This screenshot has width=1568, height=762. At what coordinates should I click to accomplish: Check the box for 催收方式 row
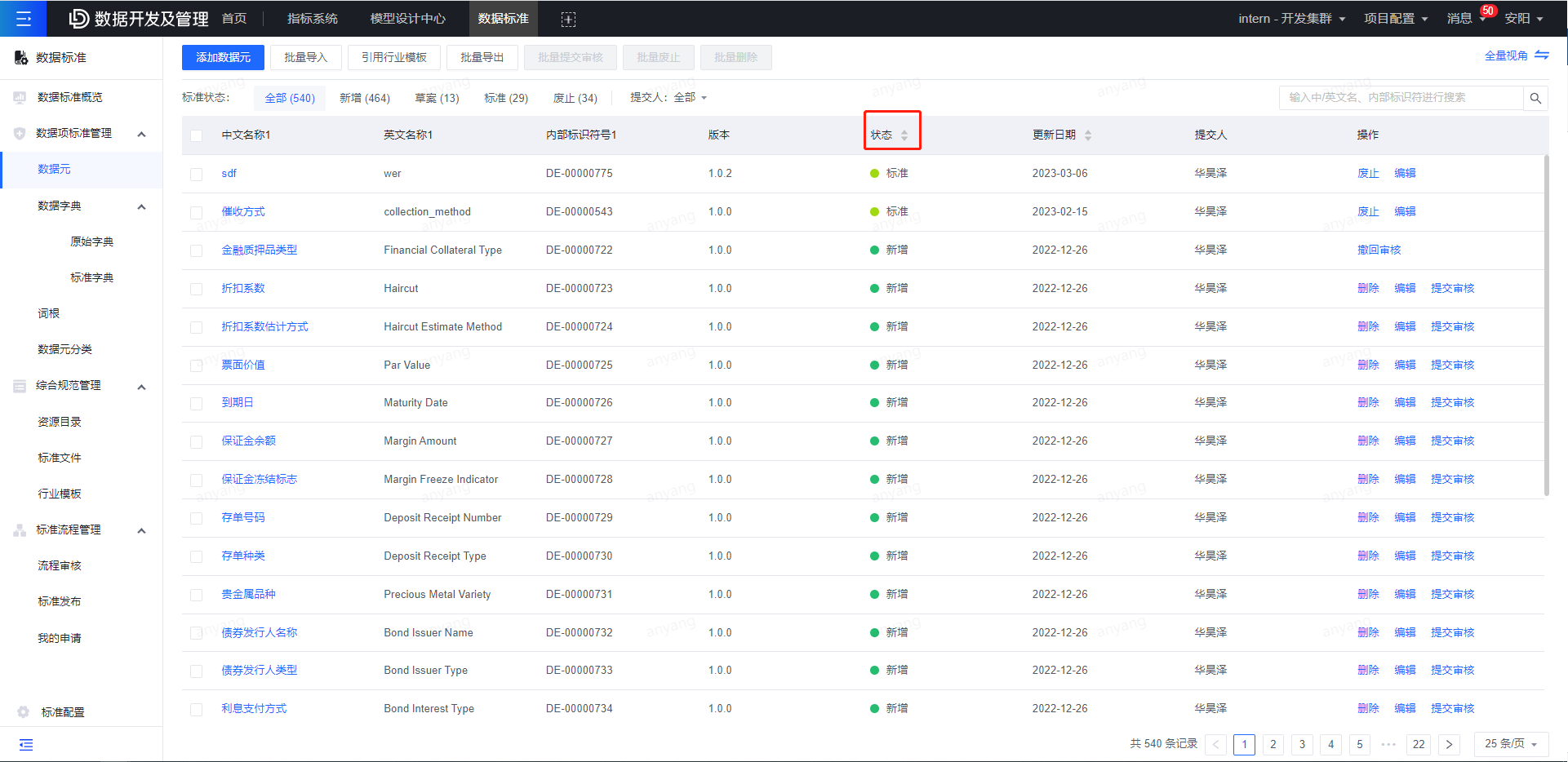tap(197, 212)
